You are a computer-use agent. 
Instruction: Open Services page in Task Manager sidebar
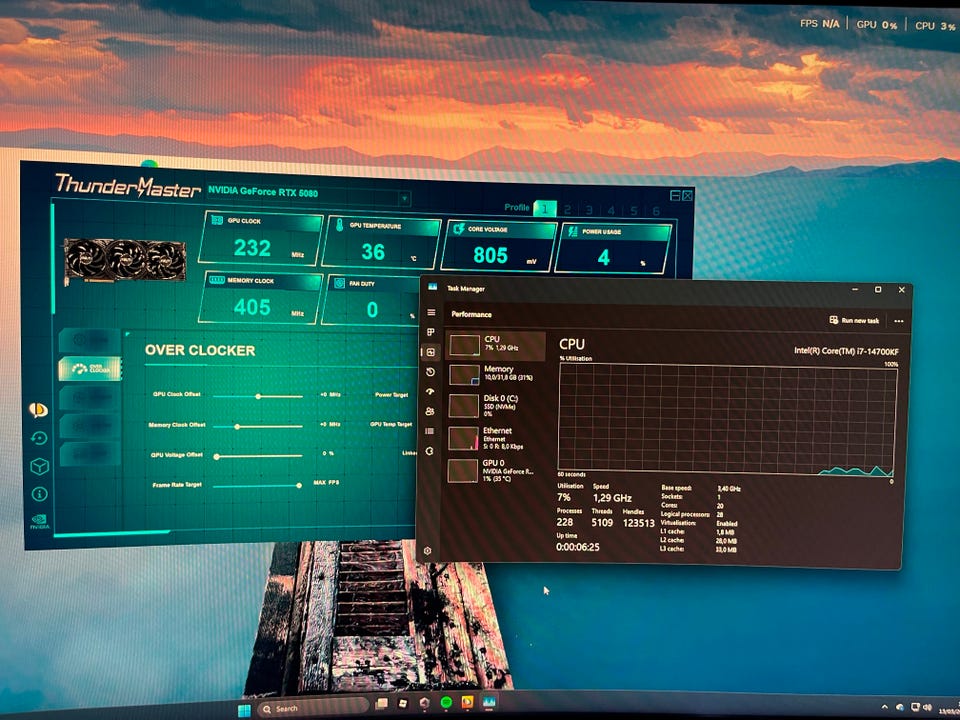pos(429,451)
